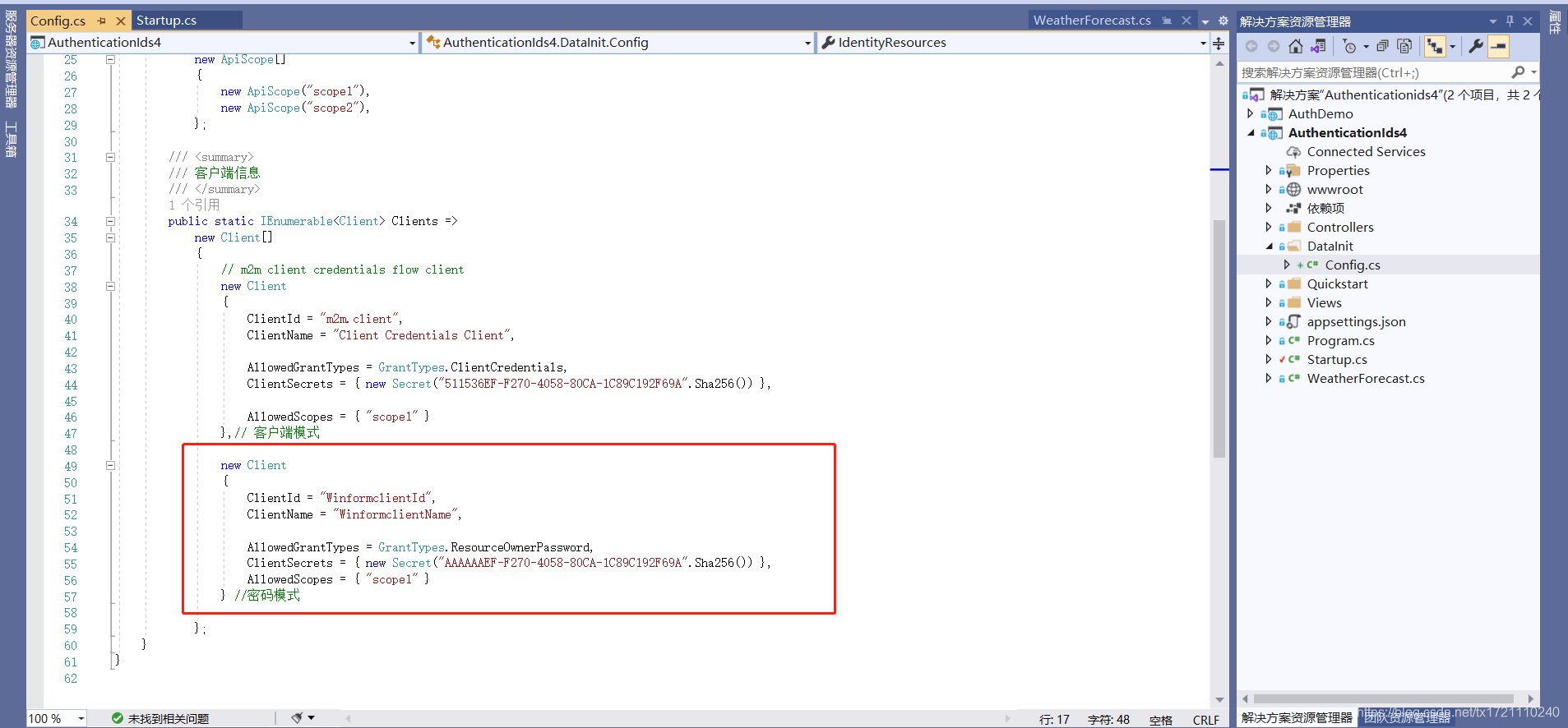1568x728 pixels.
Task: Collapse code region at line 34
Action: [x=110, y=221]
